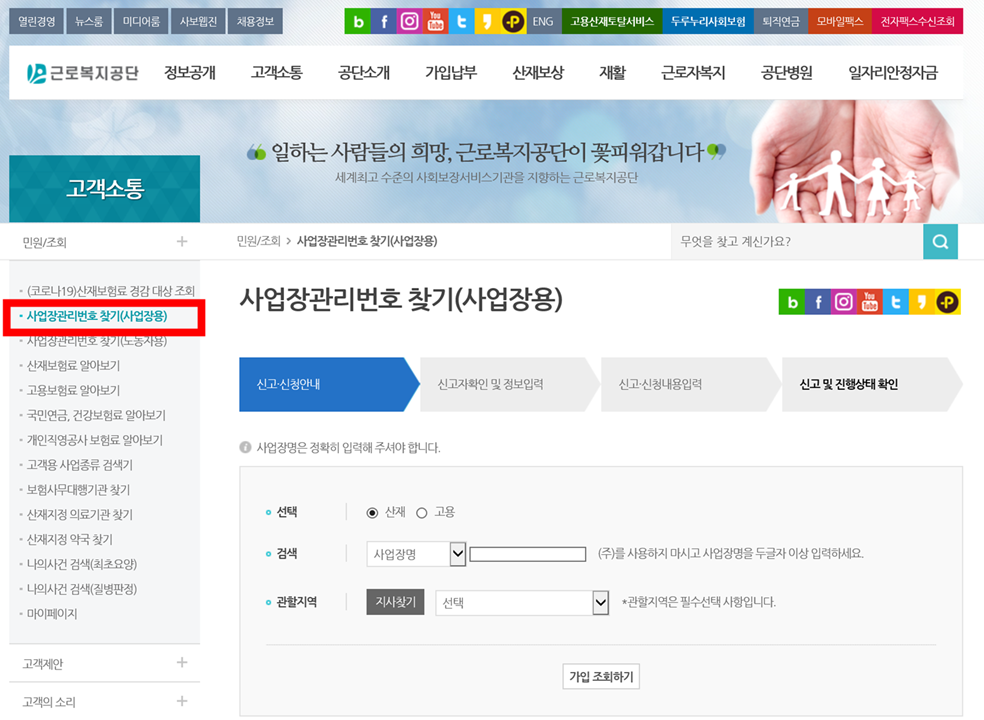The width and height of the screenshot is (984, 720).
Task: Open the 공단소개 main menu
Action: (x=364, y=73)
